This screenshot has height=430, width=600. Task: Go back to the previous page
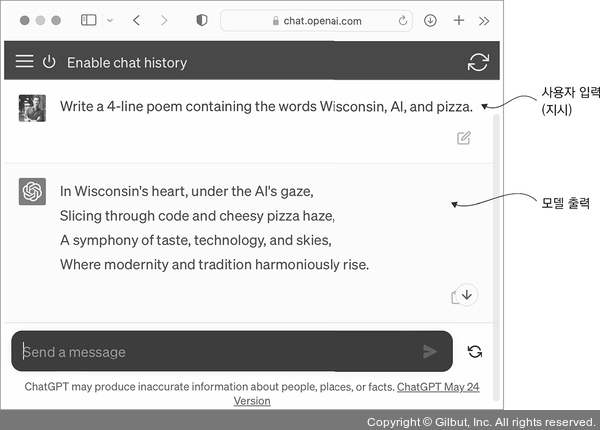point(137,20)
